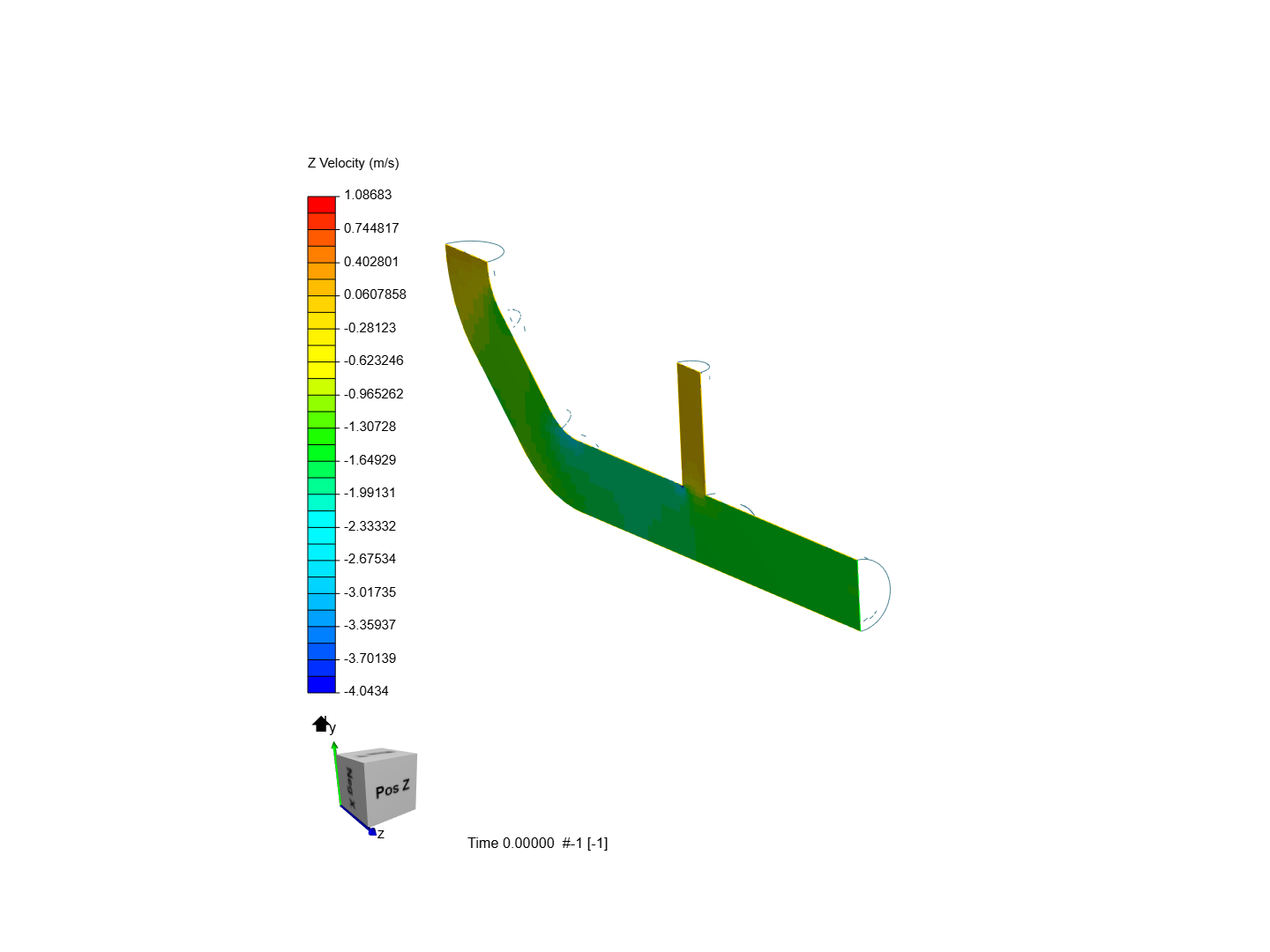The height and width of the screenshot is (952, 1270).
Task: Click the legend value -0.965262
Action: [374, 394]
